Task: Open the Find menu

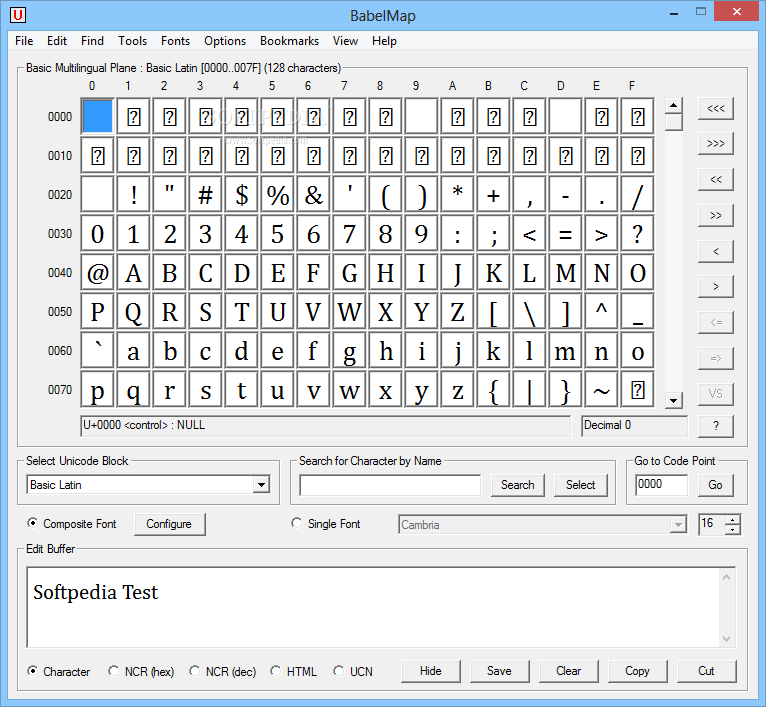Action: coord(92,41)
